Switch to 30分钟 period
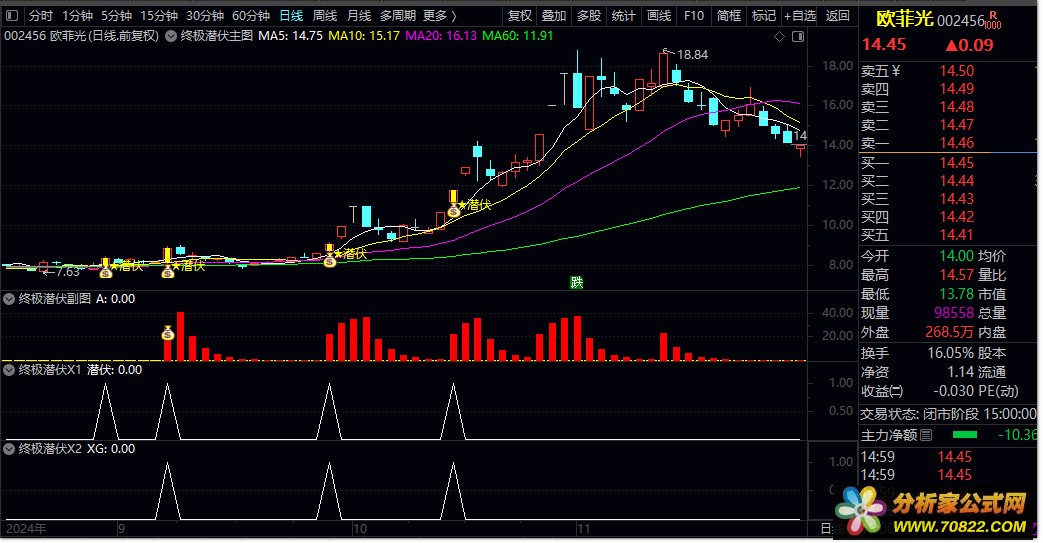 click(205, 15)
